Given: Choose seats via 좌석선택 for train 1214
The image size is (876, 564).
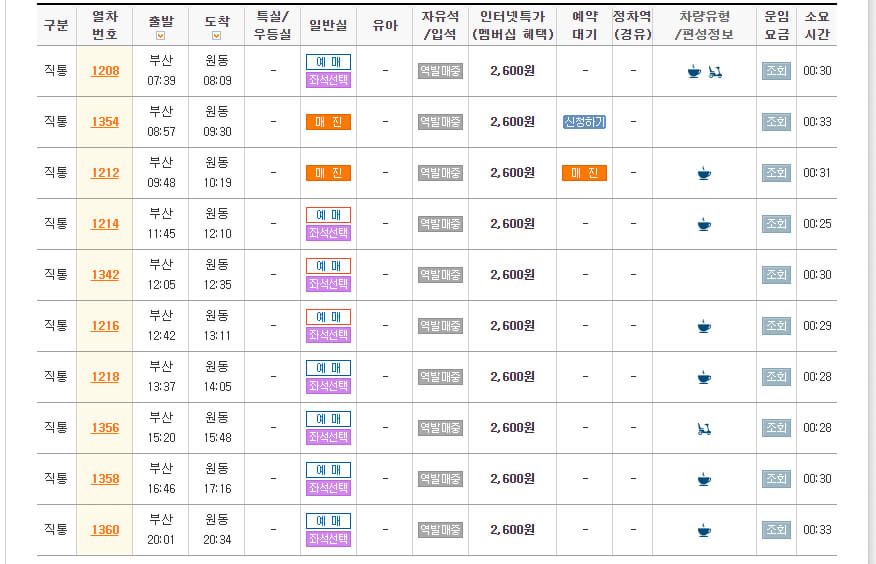Looking at the screenshot, I should pyautogui.click(x=328, y=233).
